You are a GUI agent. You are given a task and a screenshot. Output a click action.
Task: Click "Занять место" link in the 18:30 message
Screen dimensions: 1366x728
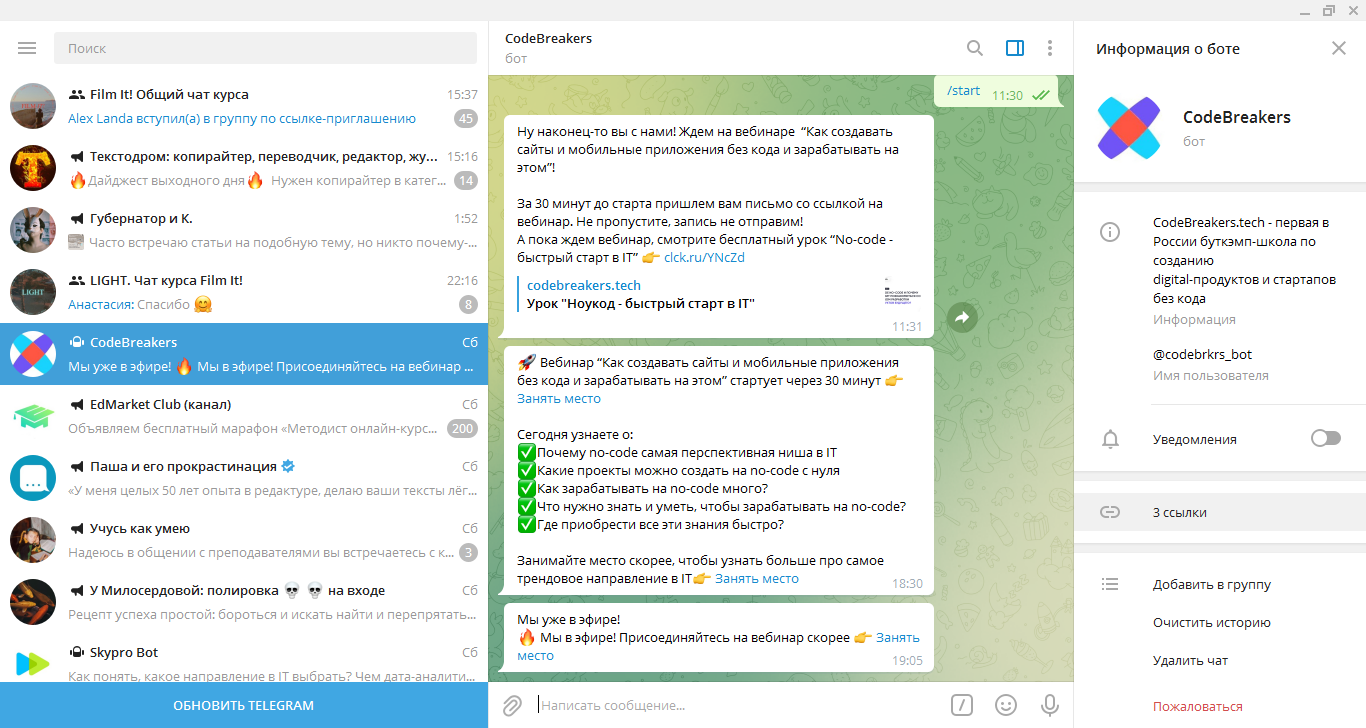[757, 578]
